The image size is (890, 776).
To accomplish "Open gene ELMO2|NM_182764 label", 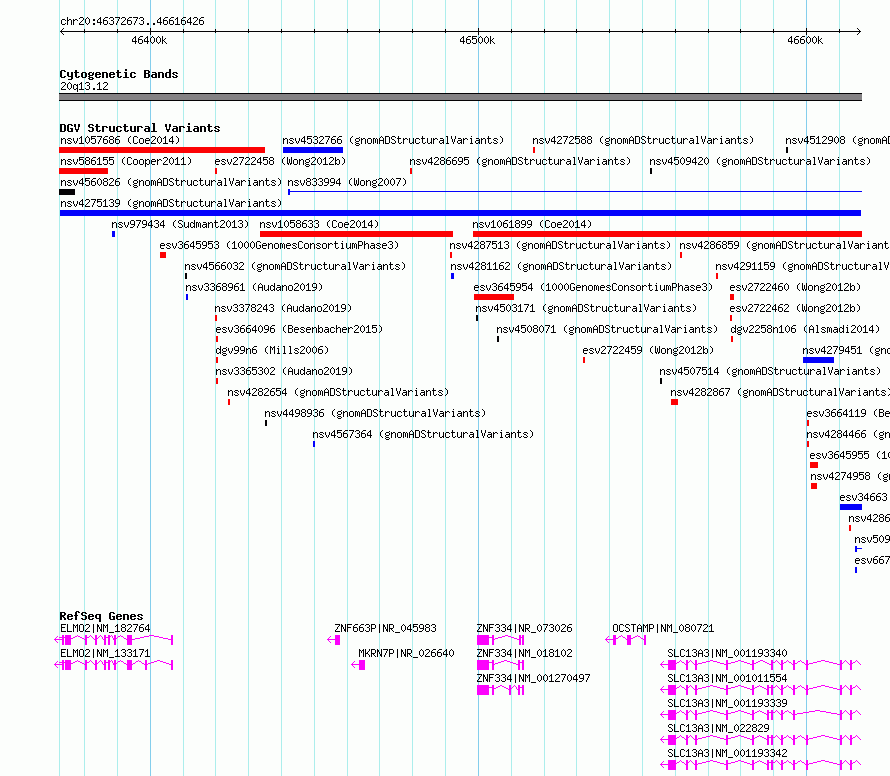I will coord(105,628).
